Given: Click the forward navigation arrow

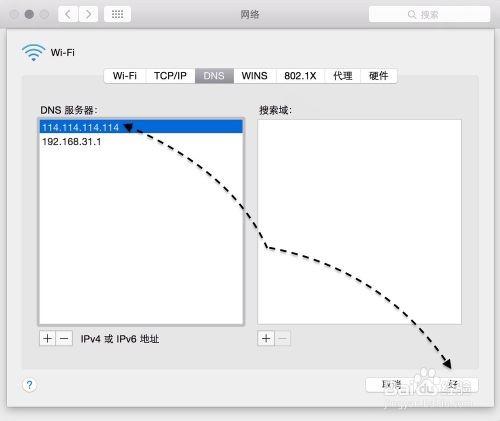Looking at the screenshot, I should point(88,14).
